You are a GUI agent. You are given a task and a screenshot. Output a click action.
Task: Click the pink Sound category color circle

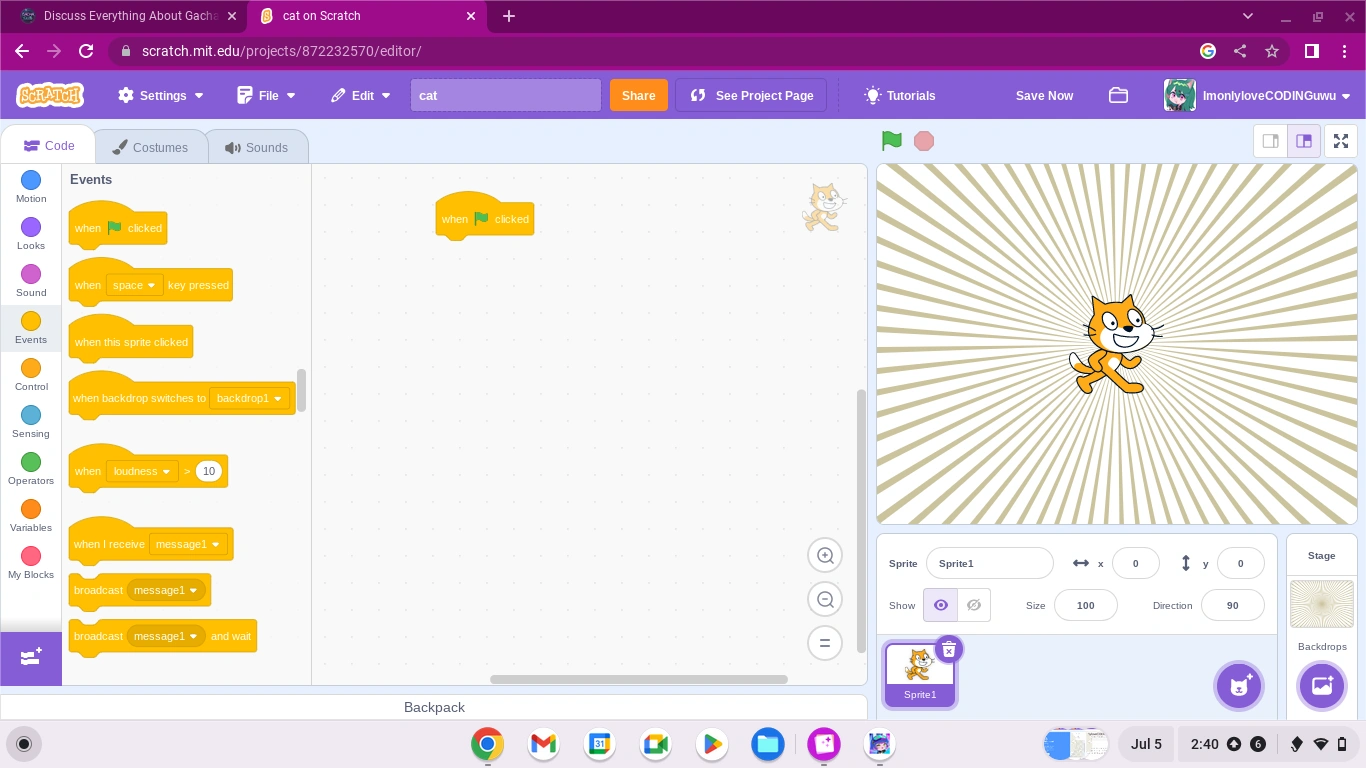(30, 274)
